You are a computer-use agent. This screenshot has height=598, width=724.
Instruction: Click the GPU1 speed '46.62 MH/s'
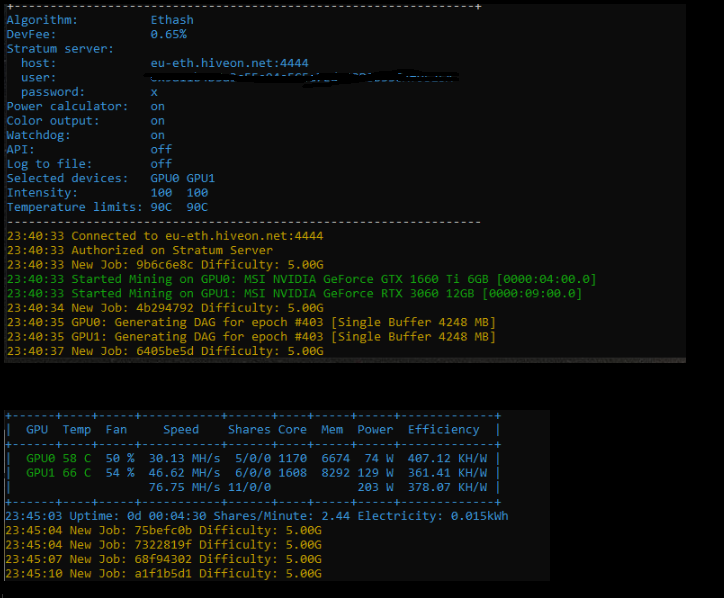pos(184,473)
